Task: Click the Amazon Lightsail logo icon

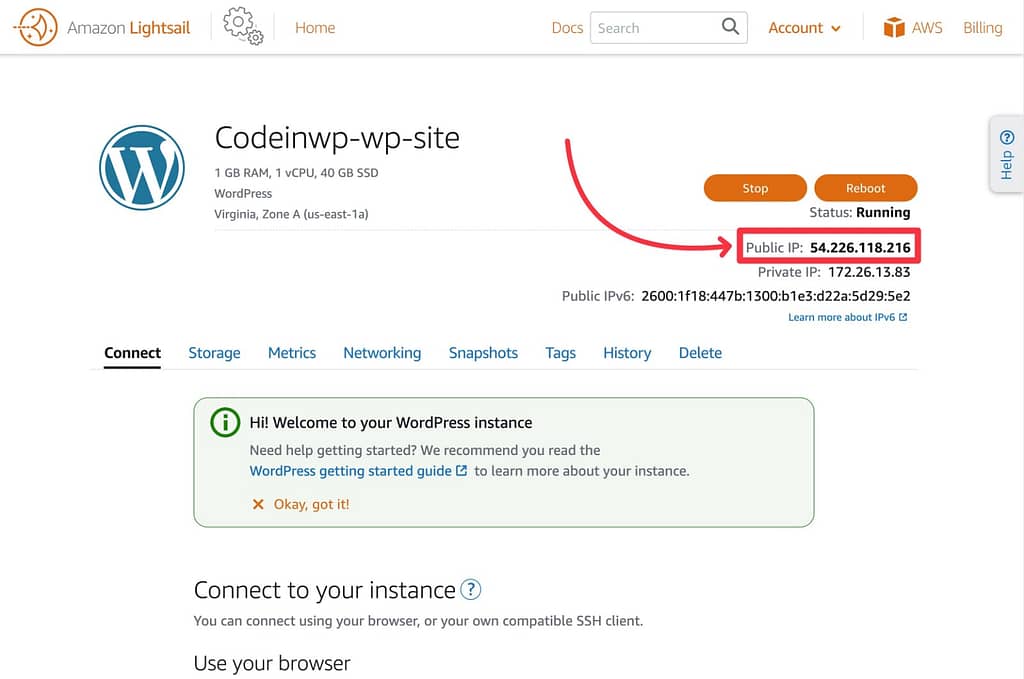Action: pos(36,27)
